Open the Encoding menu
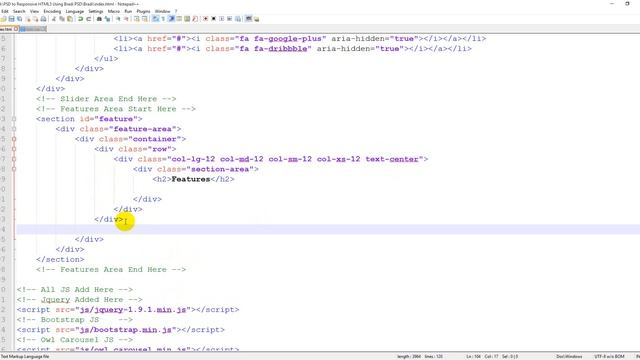 (52, 11)
